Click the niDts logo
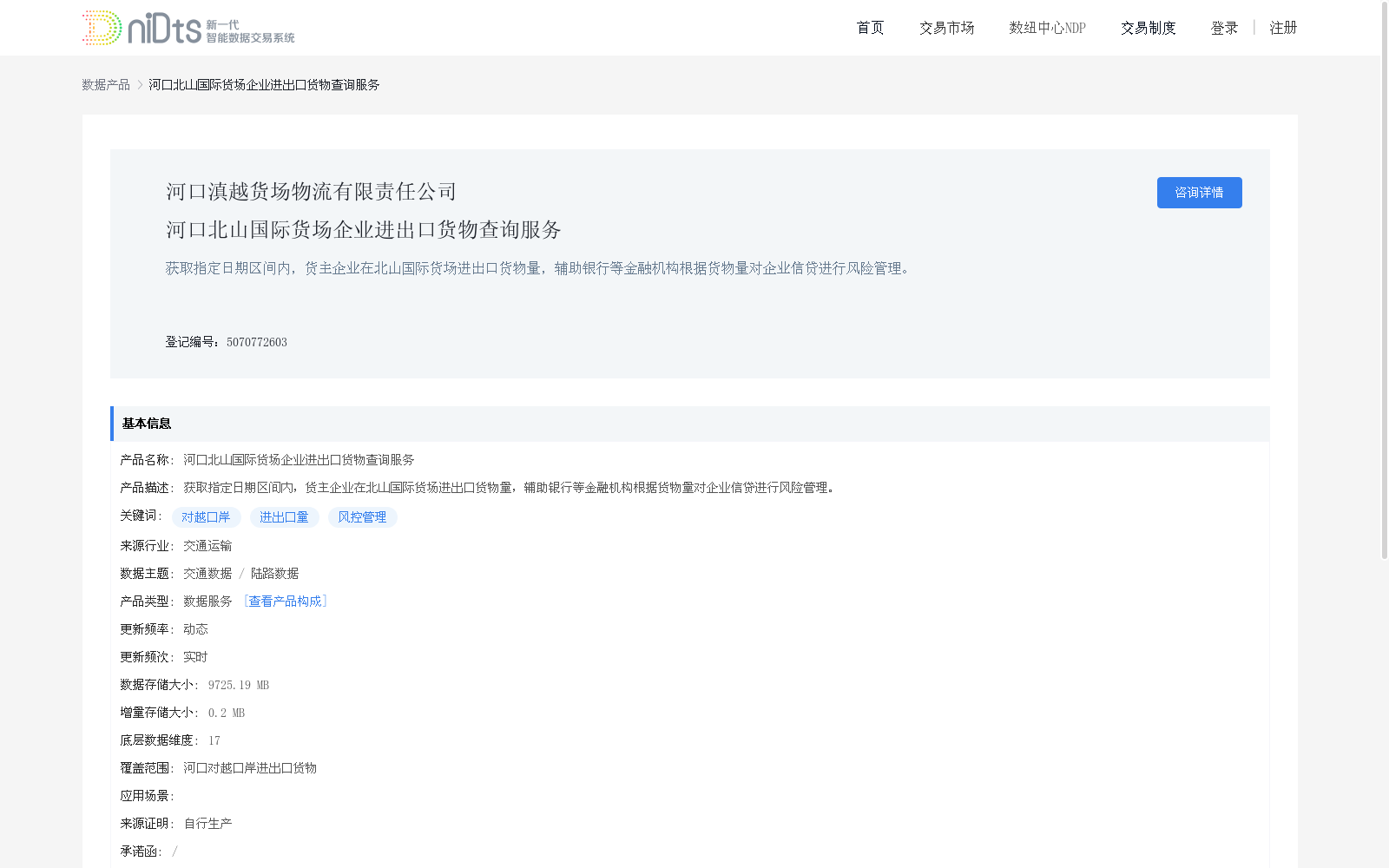Image resolution: width=1389 pixels, height=868 pixels. (x=188, y=28)
